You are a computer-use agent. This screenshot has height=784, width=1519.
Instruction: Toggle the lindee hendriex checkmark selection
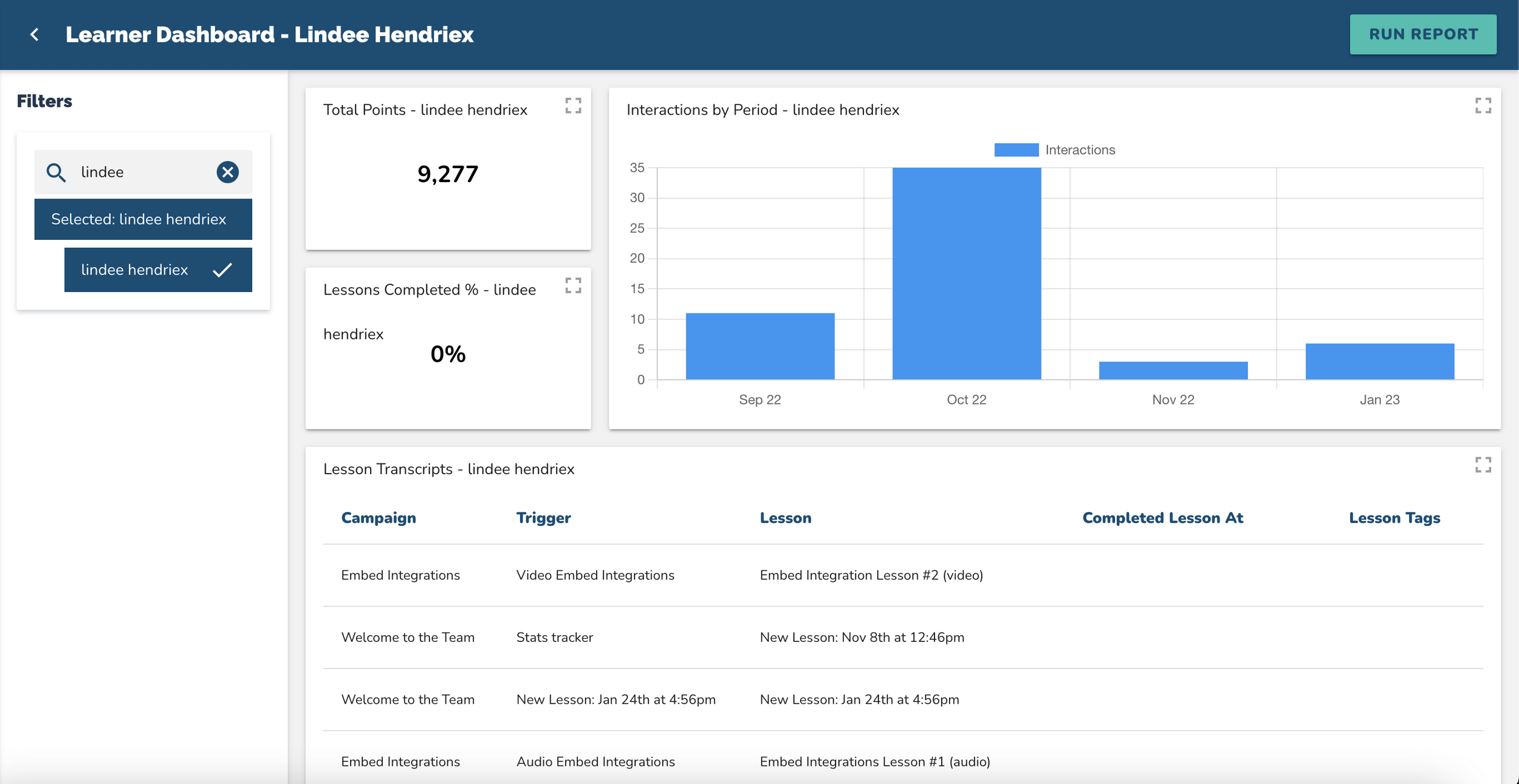tap(222, 270)
